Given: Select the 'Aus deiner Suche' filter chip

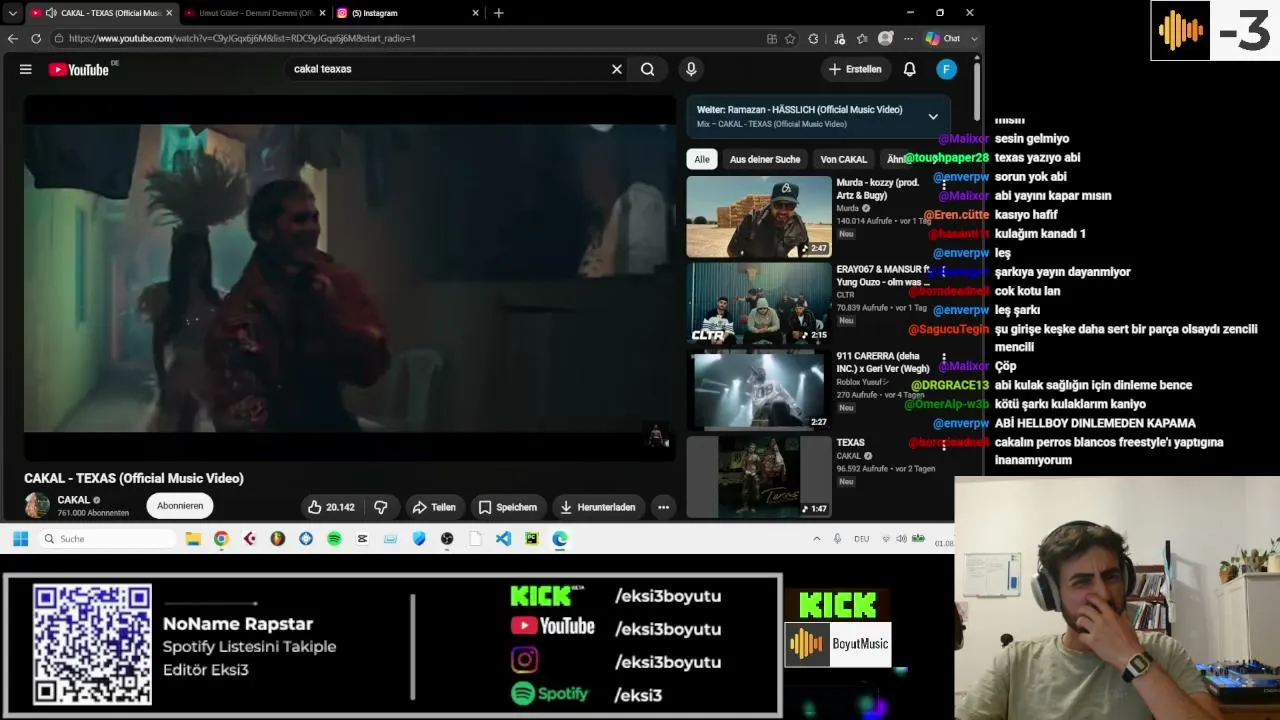Looking at the screenshot, I should click(765, 159).
